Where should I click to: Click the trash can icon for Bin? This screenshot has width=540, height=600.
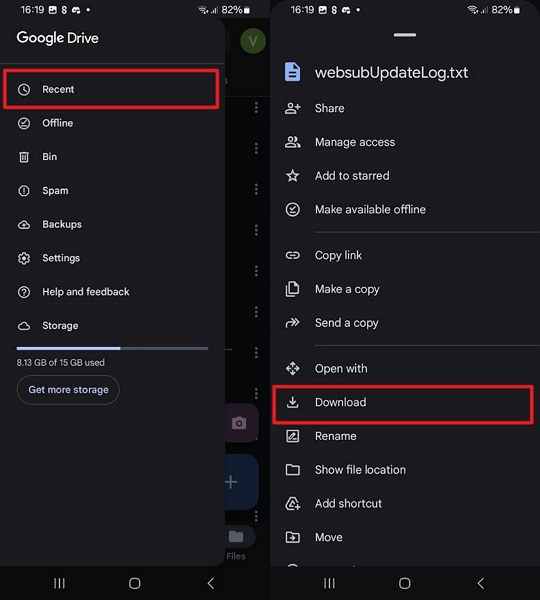pos(24,157)
